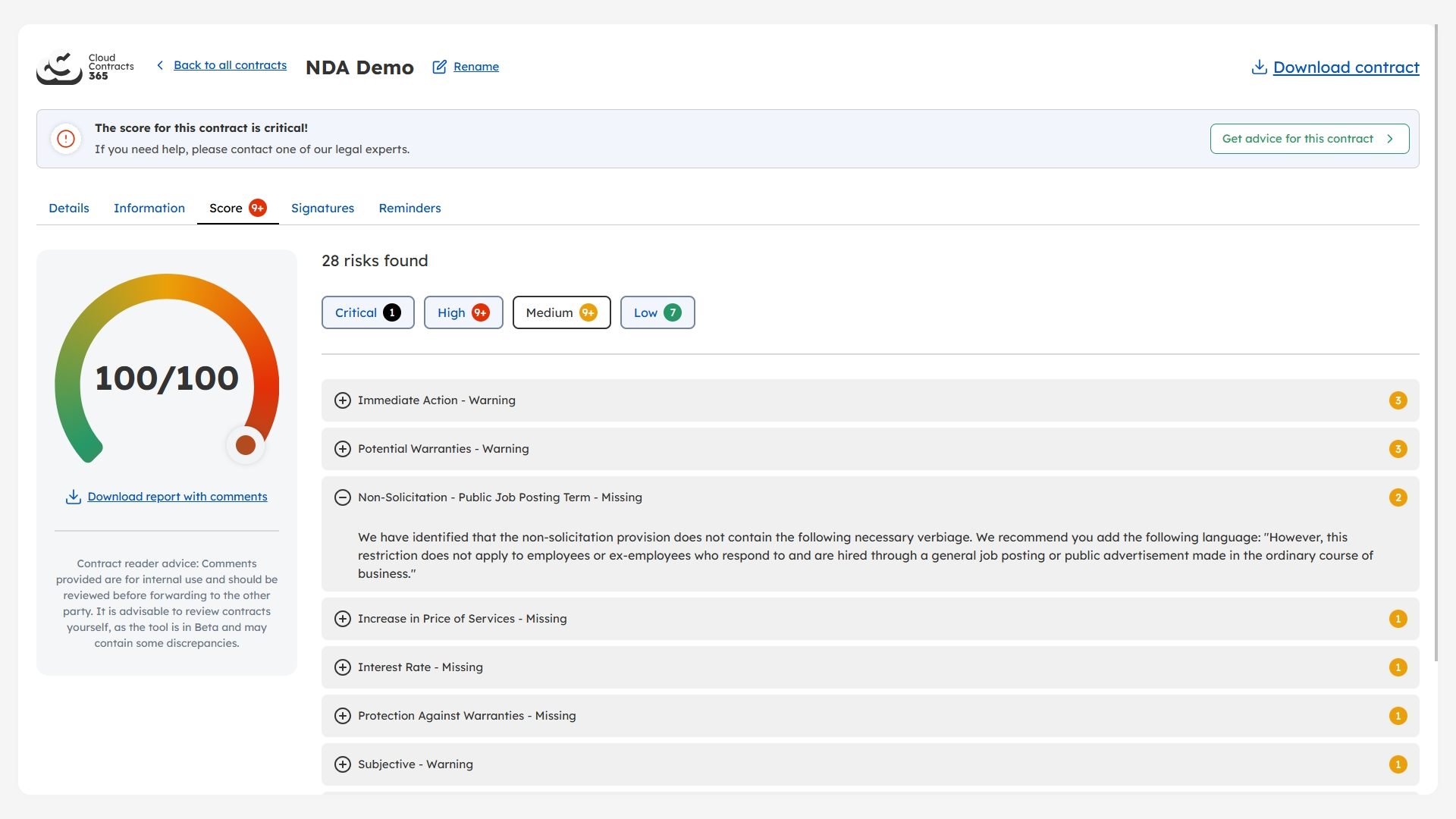
Task: Click Get advice for this contract button
Action: 1309,139
